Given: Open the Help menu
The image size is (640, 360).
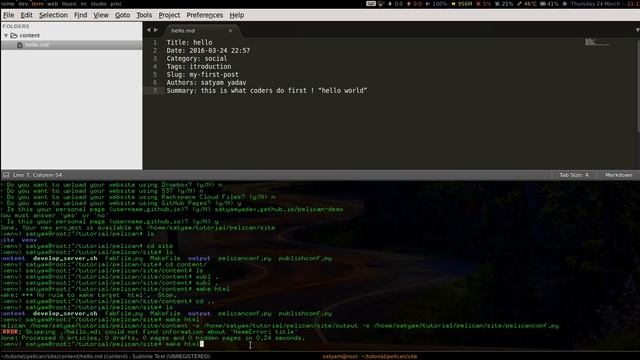Looking at the screenshot, I should tap(237, 15).
